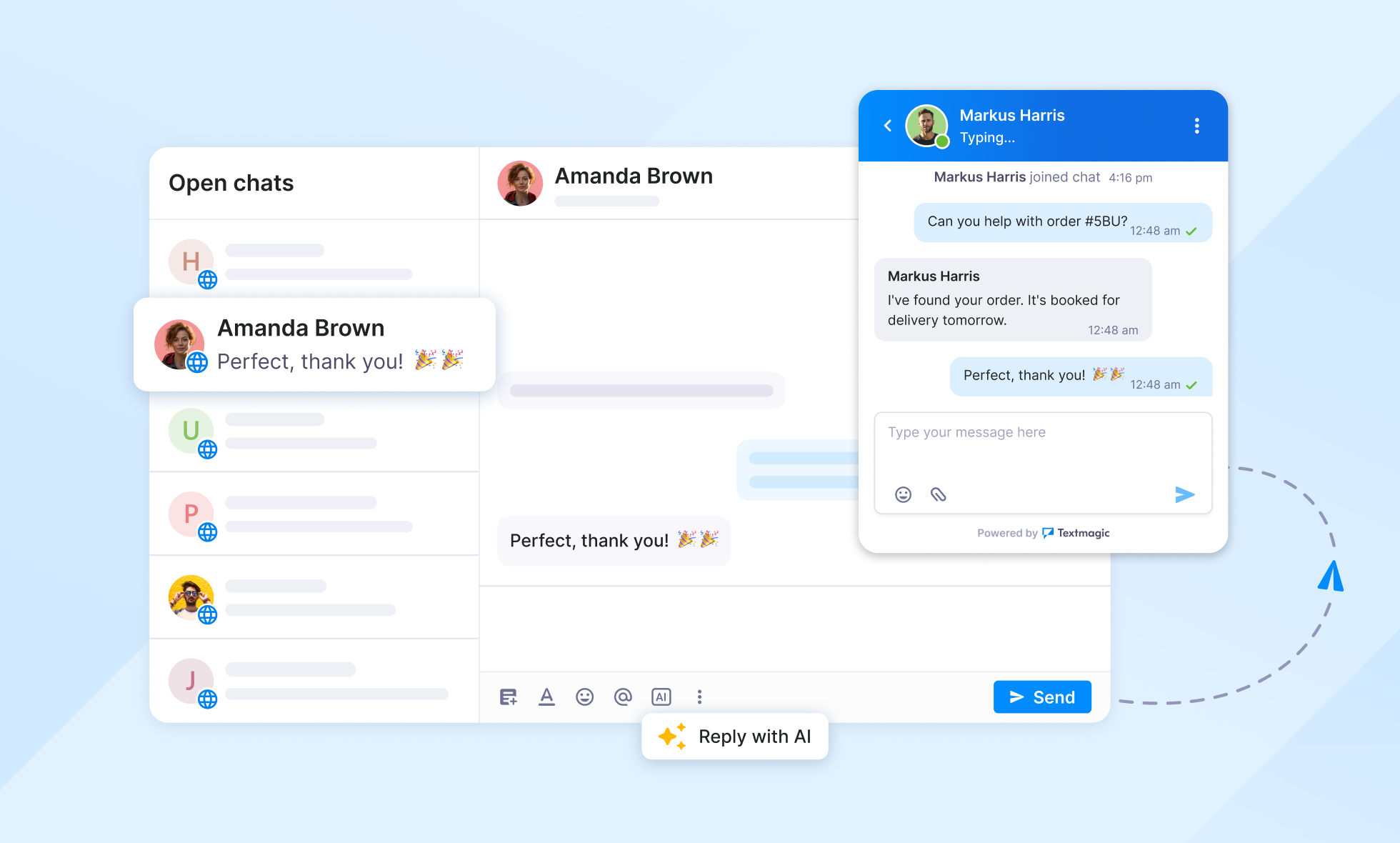This screenshot has width=1400, height=843.
Task: Click the AI reply icon in toolbar
Action: pos(661,697)
